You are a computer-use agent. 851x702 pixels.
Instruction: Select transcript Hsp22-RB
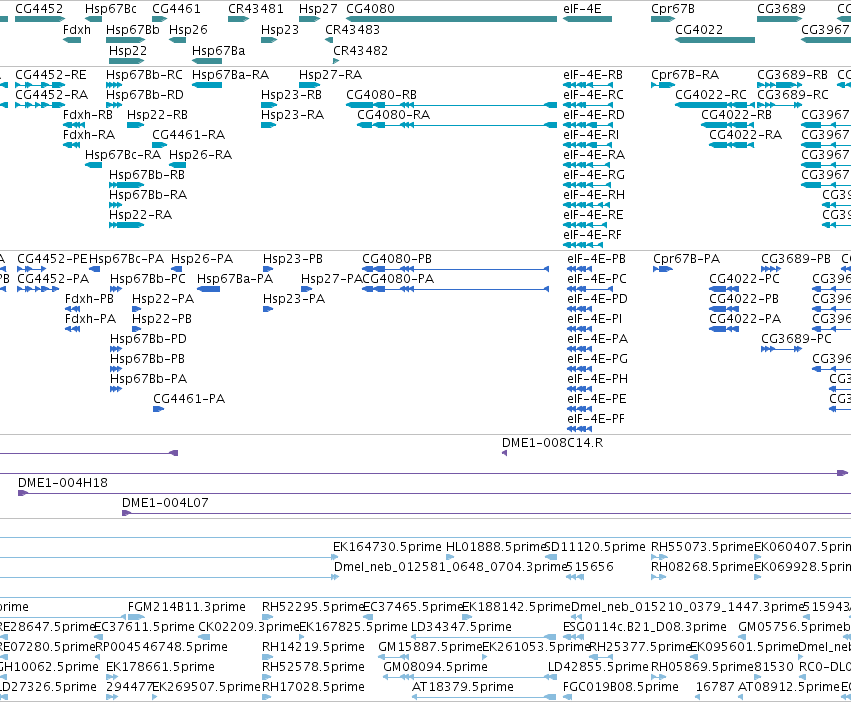tap(157, 115)
